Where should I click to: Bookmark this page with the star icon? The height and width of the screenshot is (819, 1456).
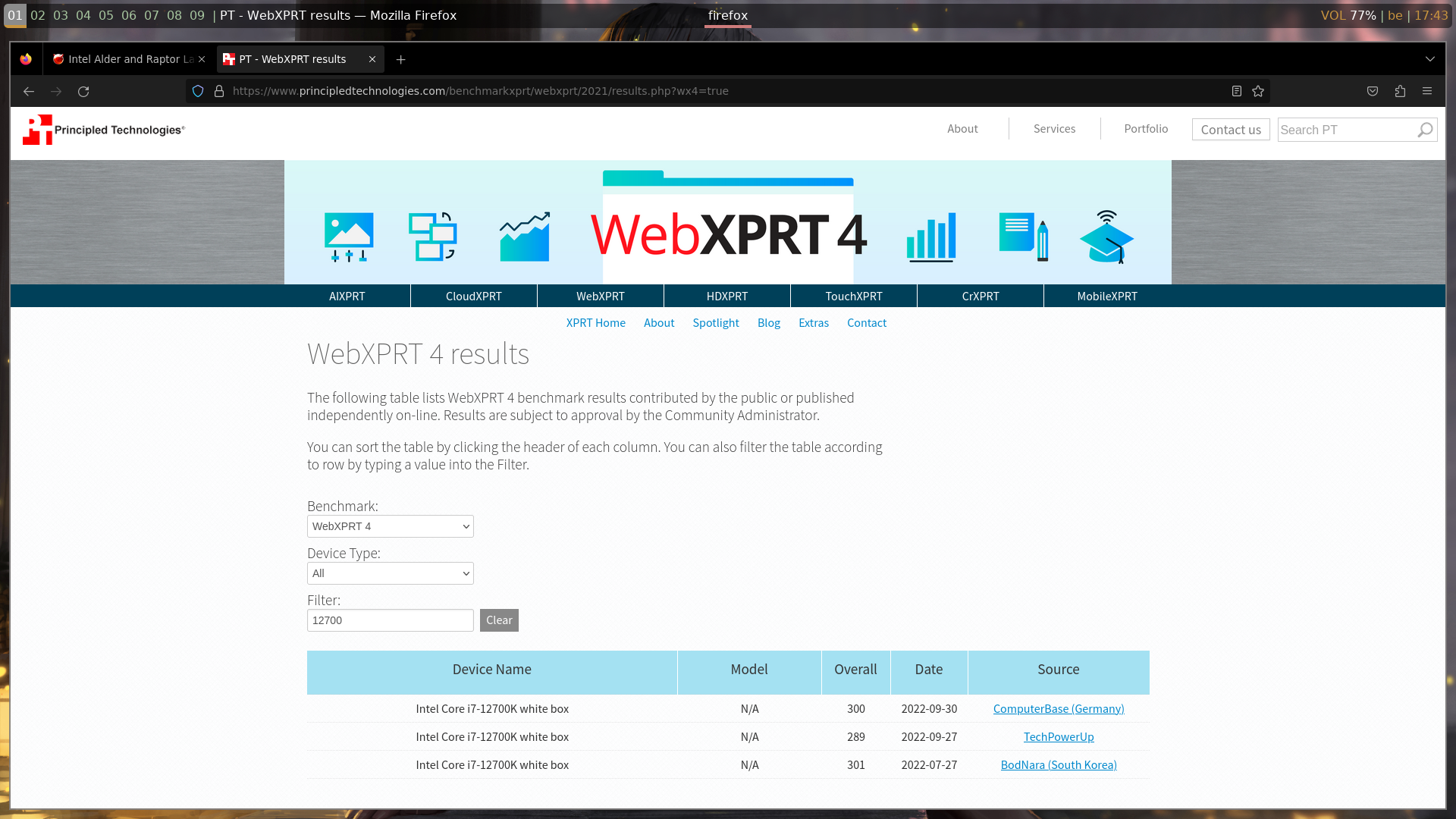tap(1258, 91)
